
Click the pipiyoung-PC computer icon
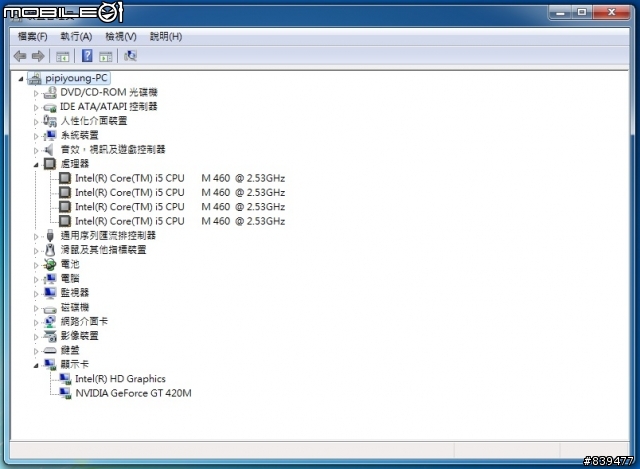click(x=35, y=78)
